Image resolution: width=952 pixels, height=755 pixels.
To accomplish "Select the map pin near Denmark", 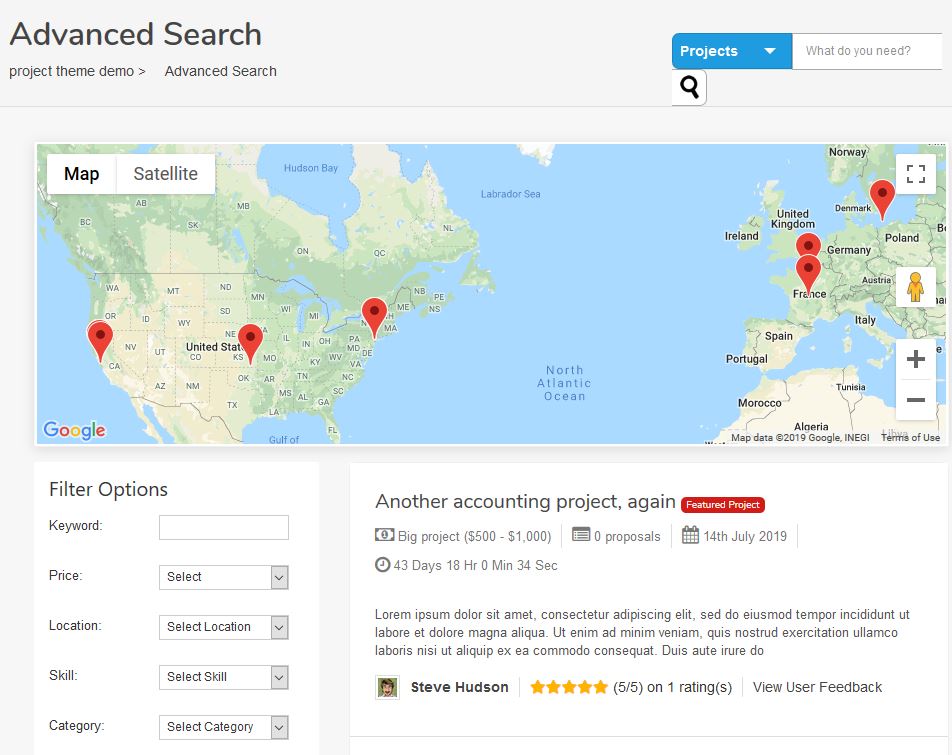I will [882, 200].
